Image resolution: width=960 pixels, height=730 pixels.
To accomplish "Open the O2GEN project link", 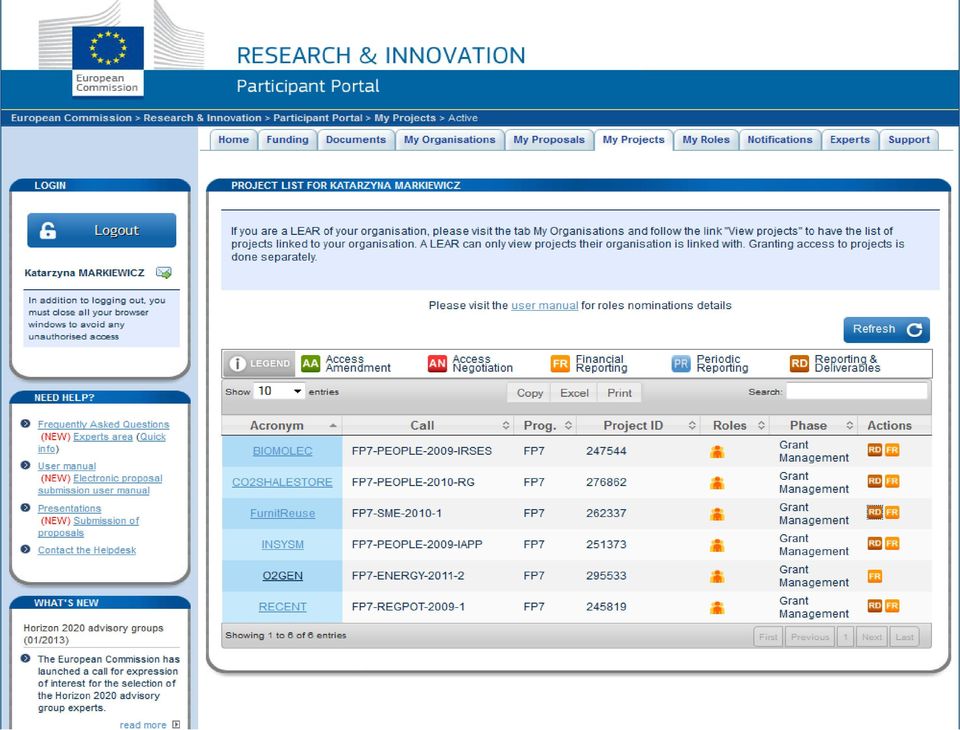I will pos(282,576).
